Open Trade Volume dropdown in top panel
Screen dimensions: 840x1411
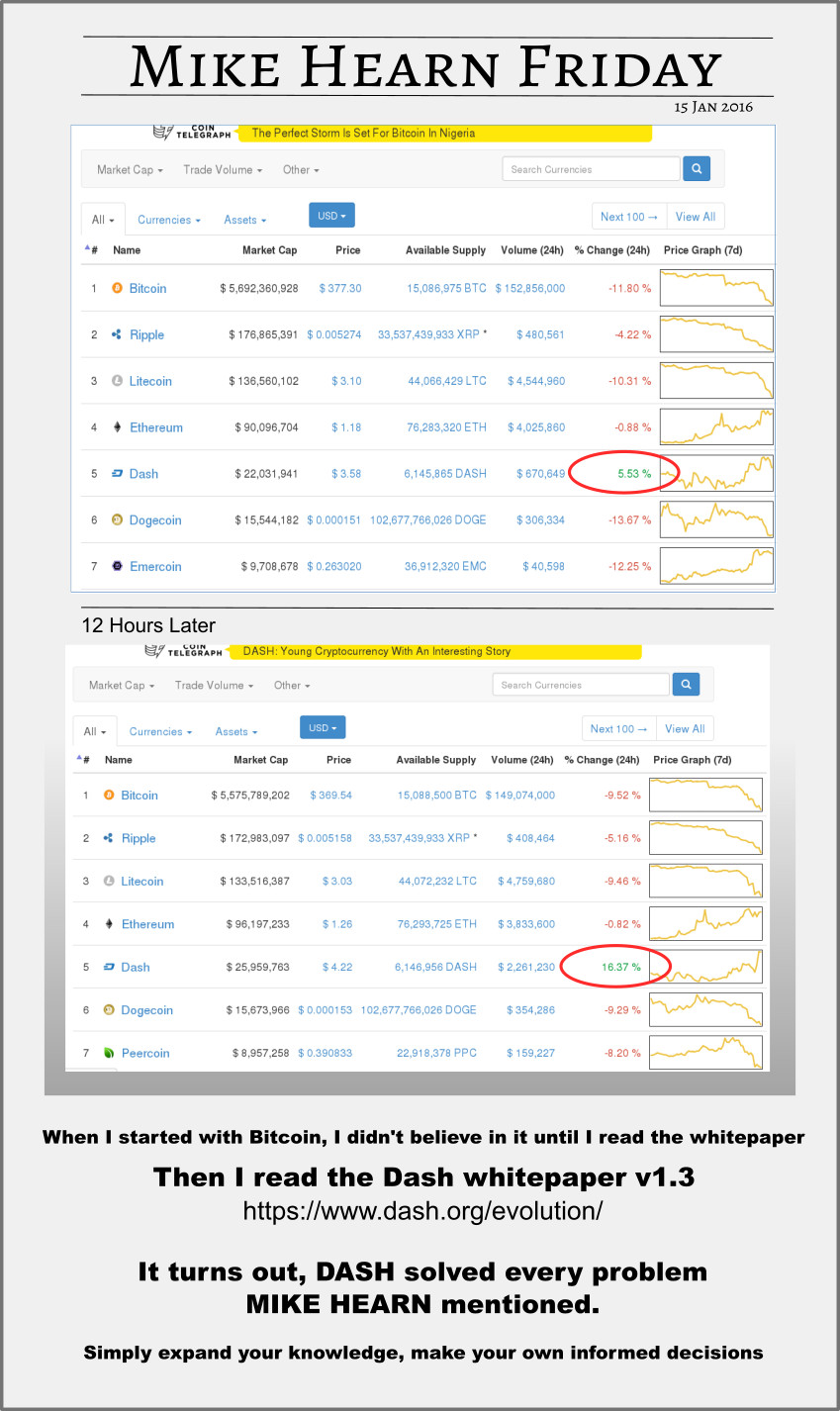(x=223, y=170)
